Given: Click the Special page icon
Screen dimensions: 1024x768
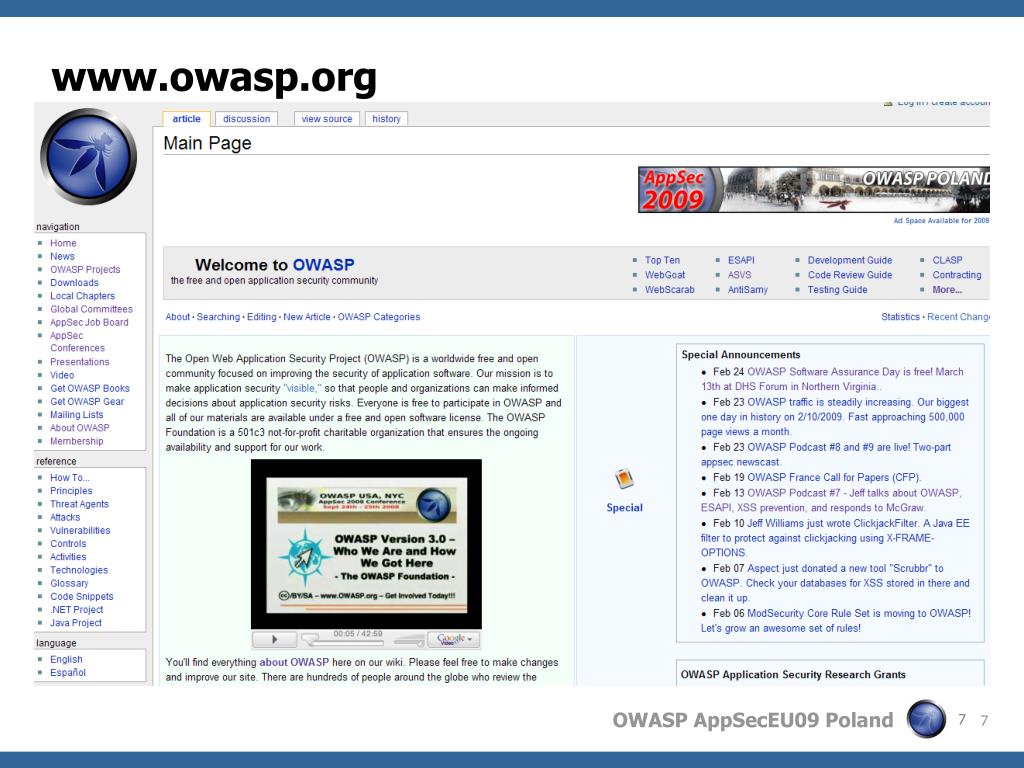Looking at the screenshot, I should pos(624,479).
